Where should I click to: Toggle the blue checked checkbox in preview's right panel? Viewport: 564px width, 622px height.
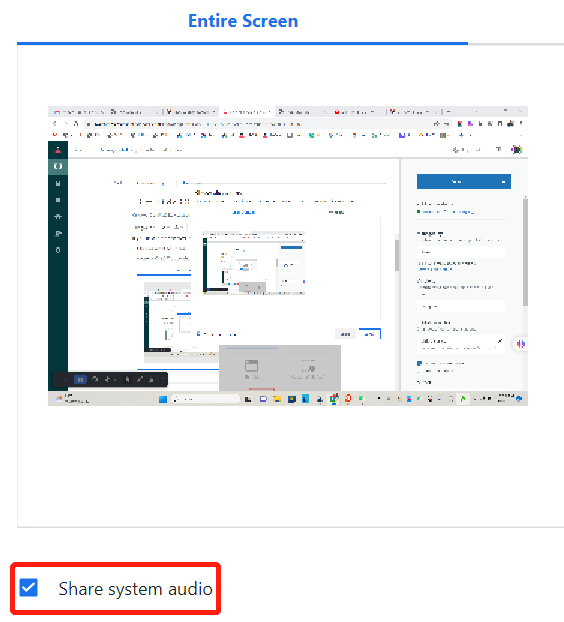419,363
